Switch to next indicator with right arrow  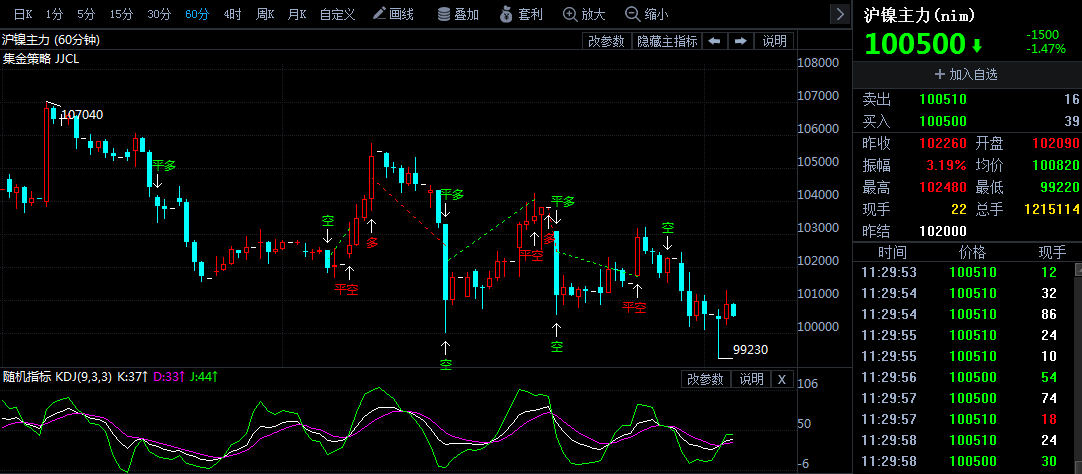740,41
